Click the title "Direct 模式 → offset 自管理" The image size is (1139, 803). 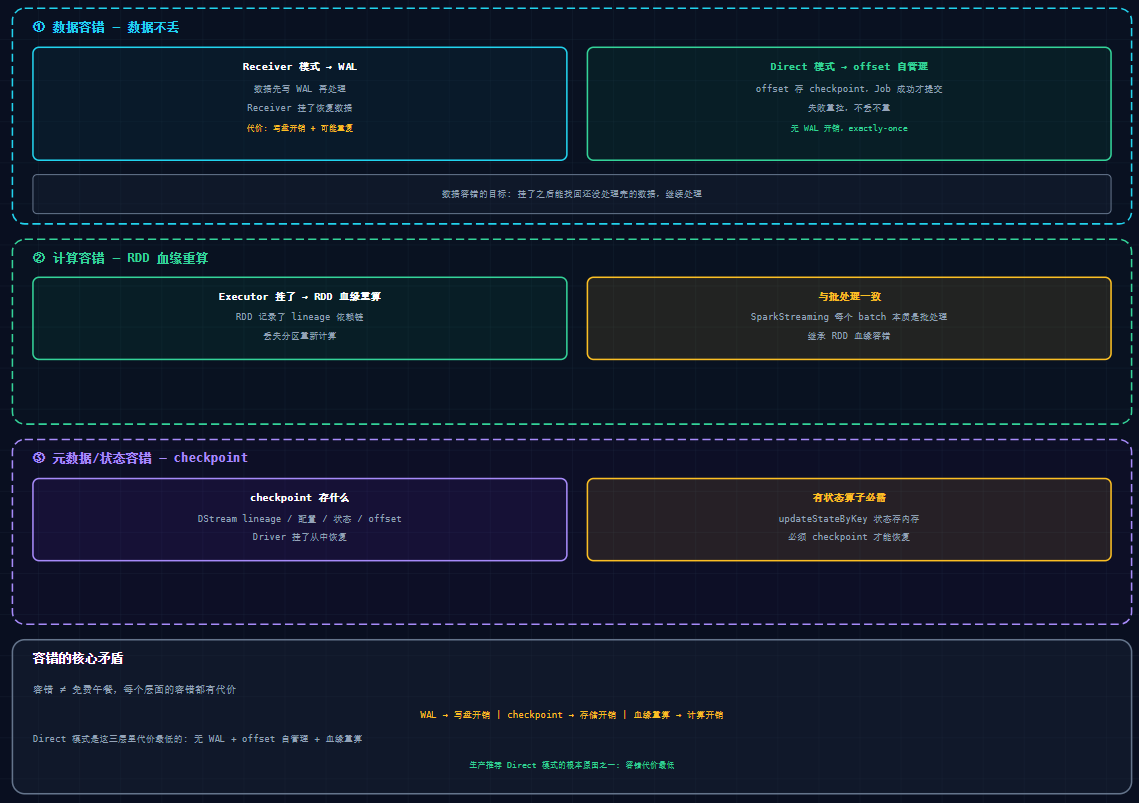(x=848, y=67)
